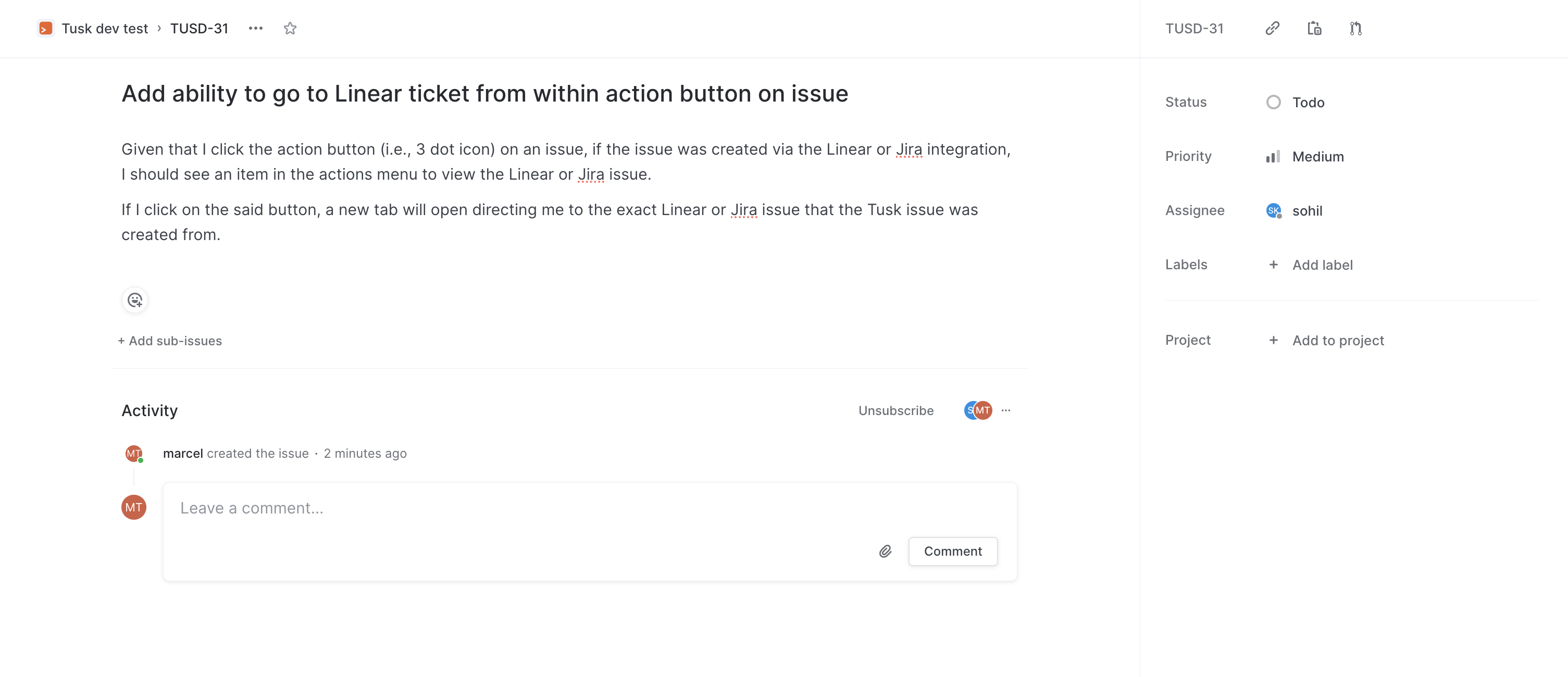This screenshot has height=677, width=1568.
Task: Click the copy issue link icon
Action: click(1272, 29)
